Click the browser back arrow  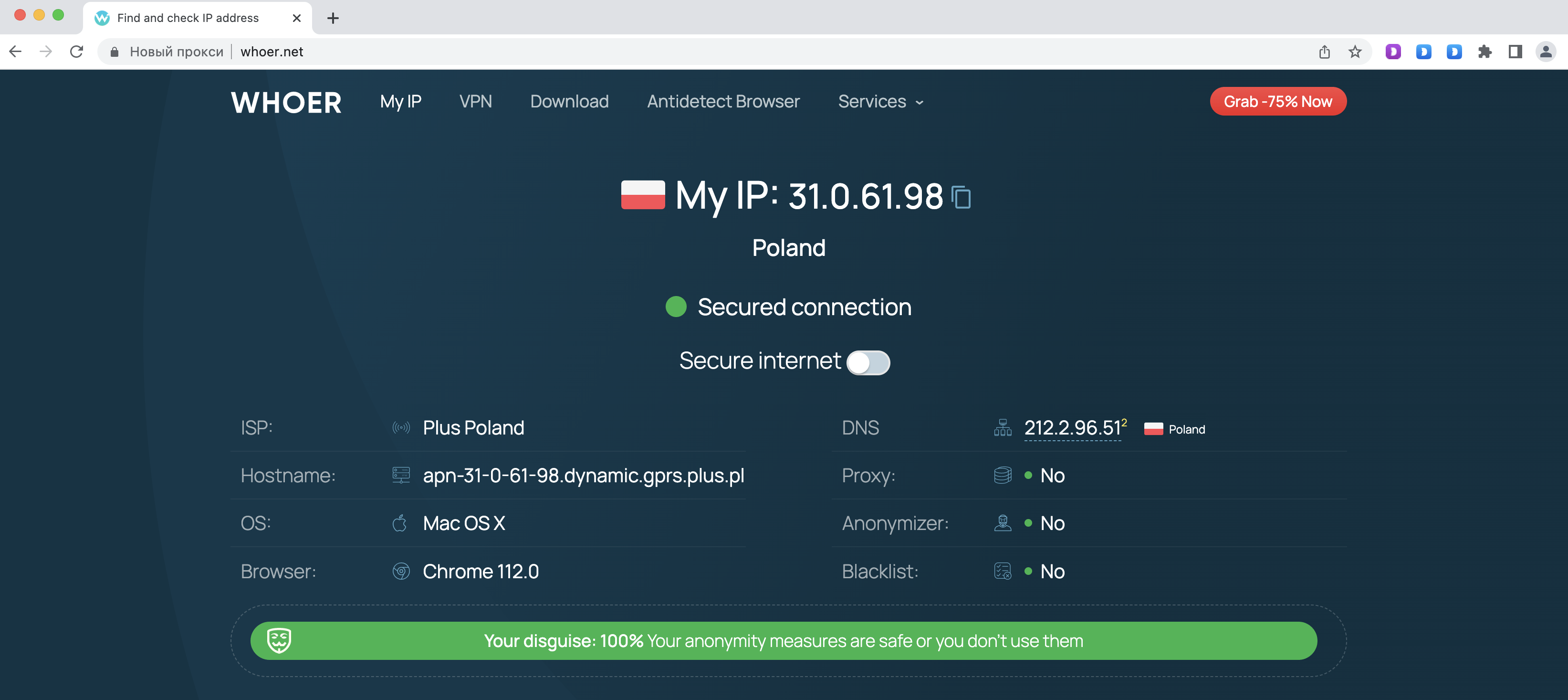coord(16,52)
